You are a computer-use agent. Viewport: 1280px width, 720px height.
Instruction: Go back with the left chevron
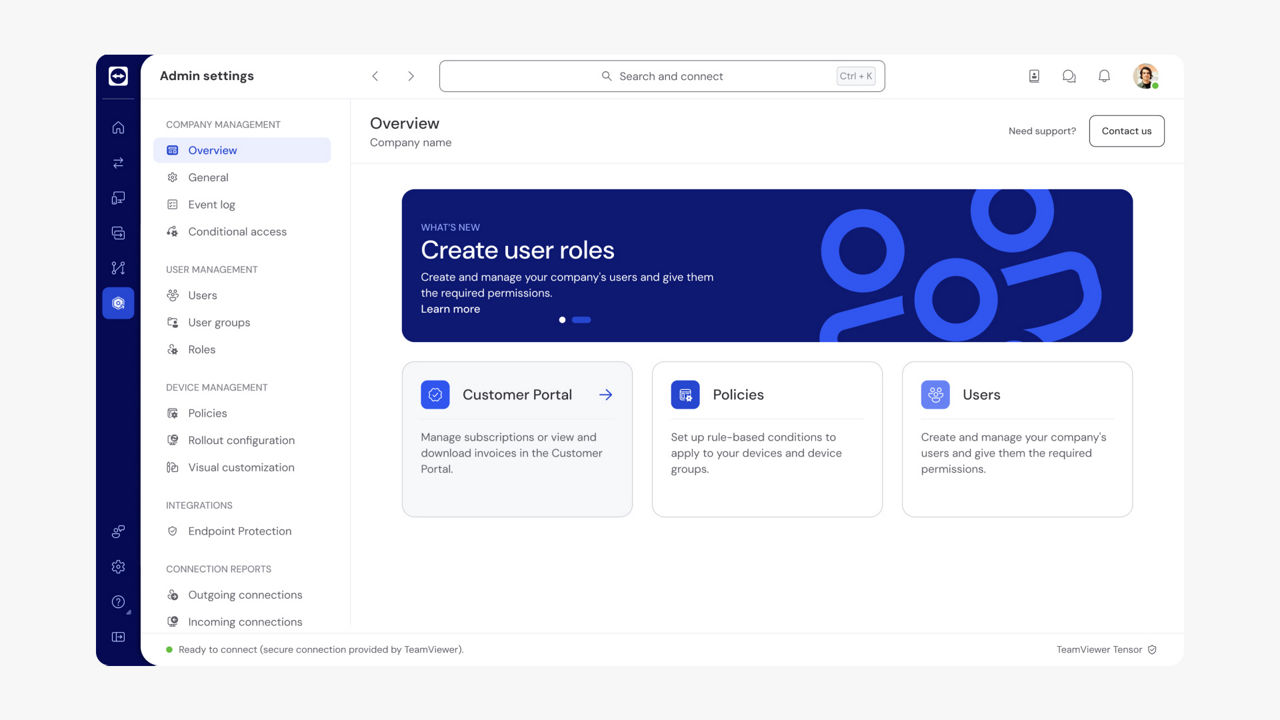pos(375,76)
